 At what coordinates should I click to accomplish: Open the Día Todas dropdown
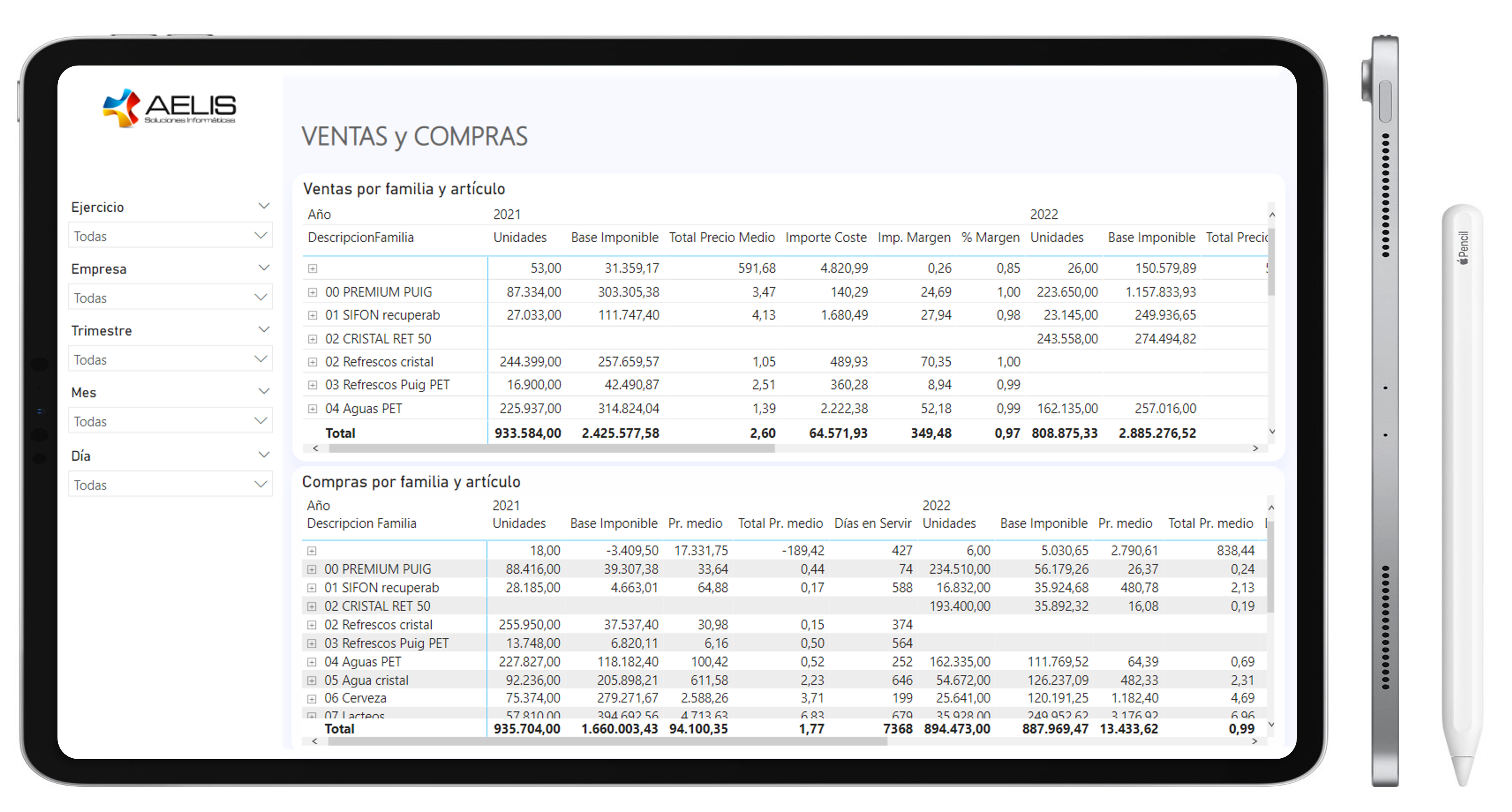point(170,485)
